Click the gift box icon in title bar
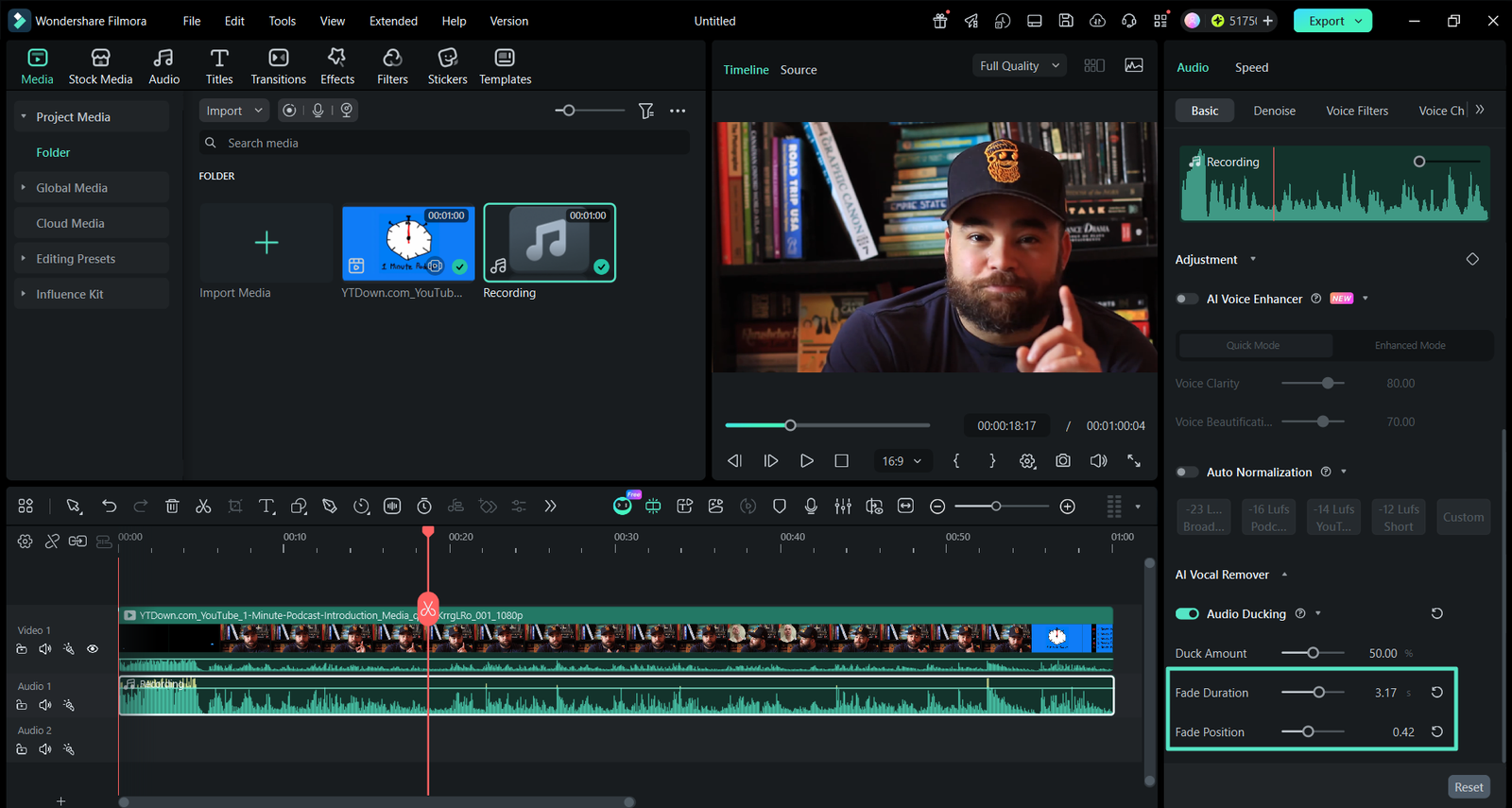Image resolution: width=1512 pixels, height=808 pixels. click(940, 21)
